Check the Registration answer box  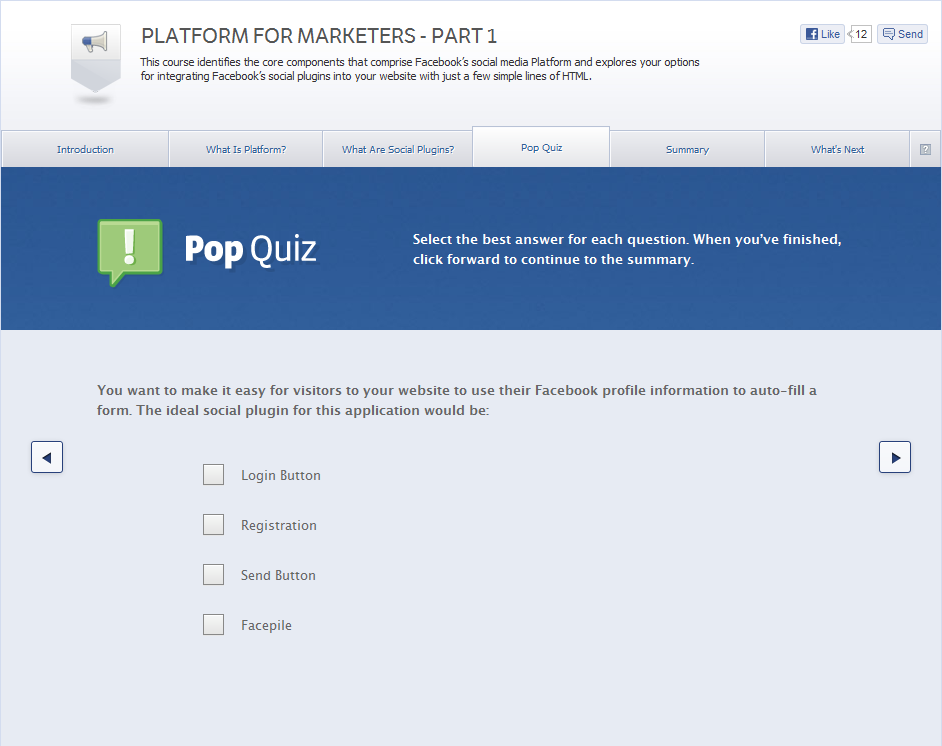(x=213, y=524)
